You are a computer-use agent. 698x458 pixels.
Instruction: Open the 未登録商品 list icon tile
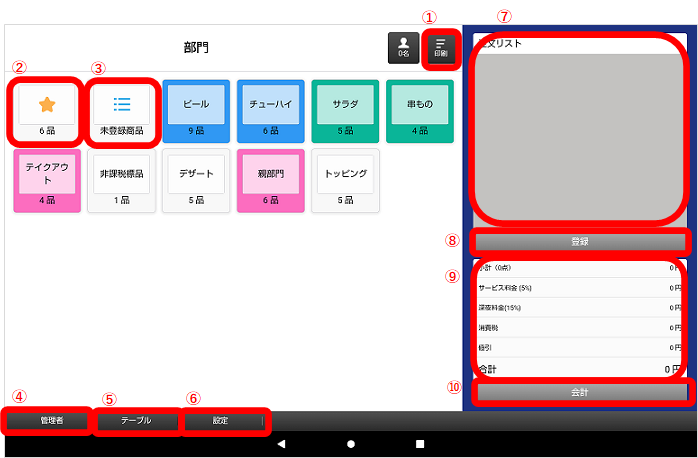pyautogui.click(x=121, y=111)
